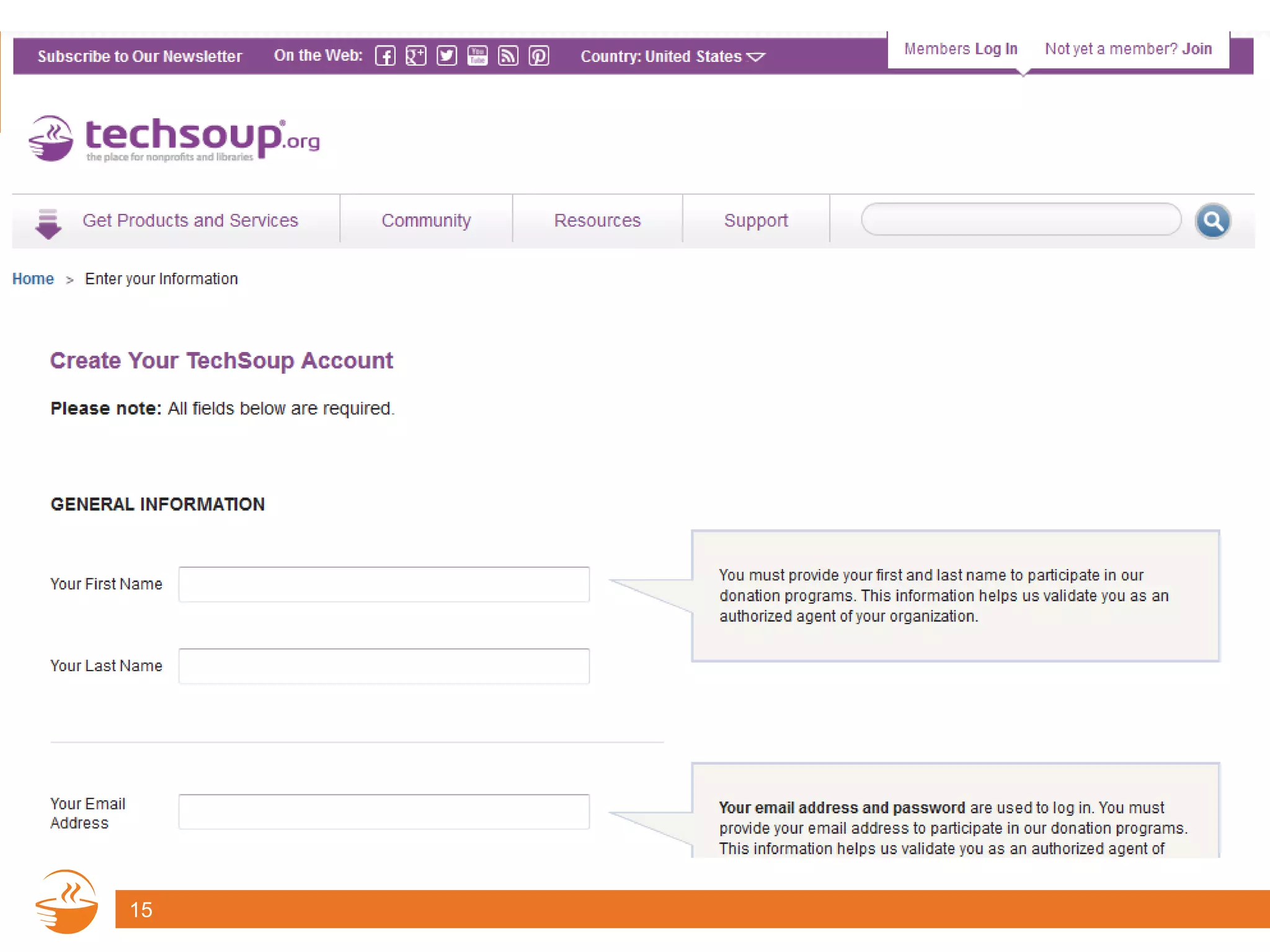Open Get Products and Services menu
Viewport: 1270px width, 952px height.
pos(190,221)
